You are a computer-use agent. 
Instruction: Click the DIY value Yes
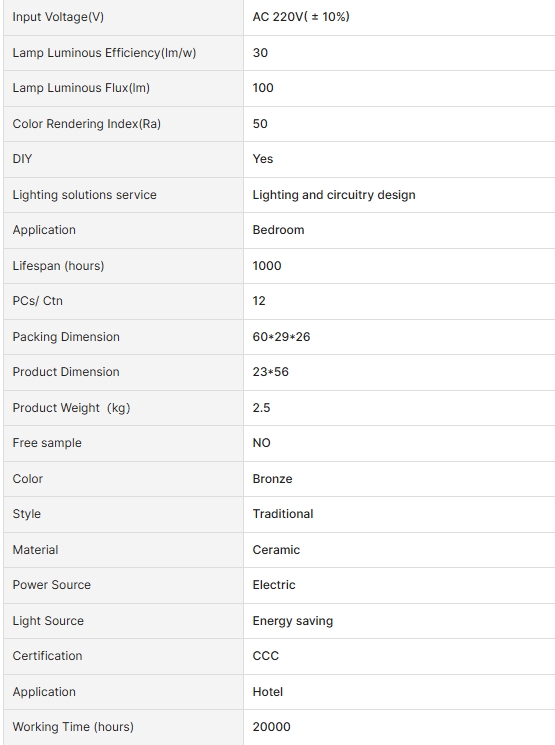[263, 159]
